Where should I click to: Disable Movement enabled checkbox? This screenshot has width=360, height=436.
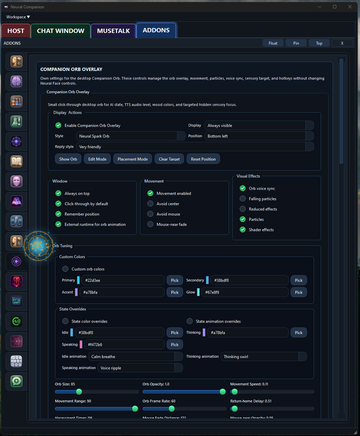150,193
